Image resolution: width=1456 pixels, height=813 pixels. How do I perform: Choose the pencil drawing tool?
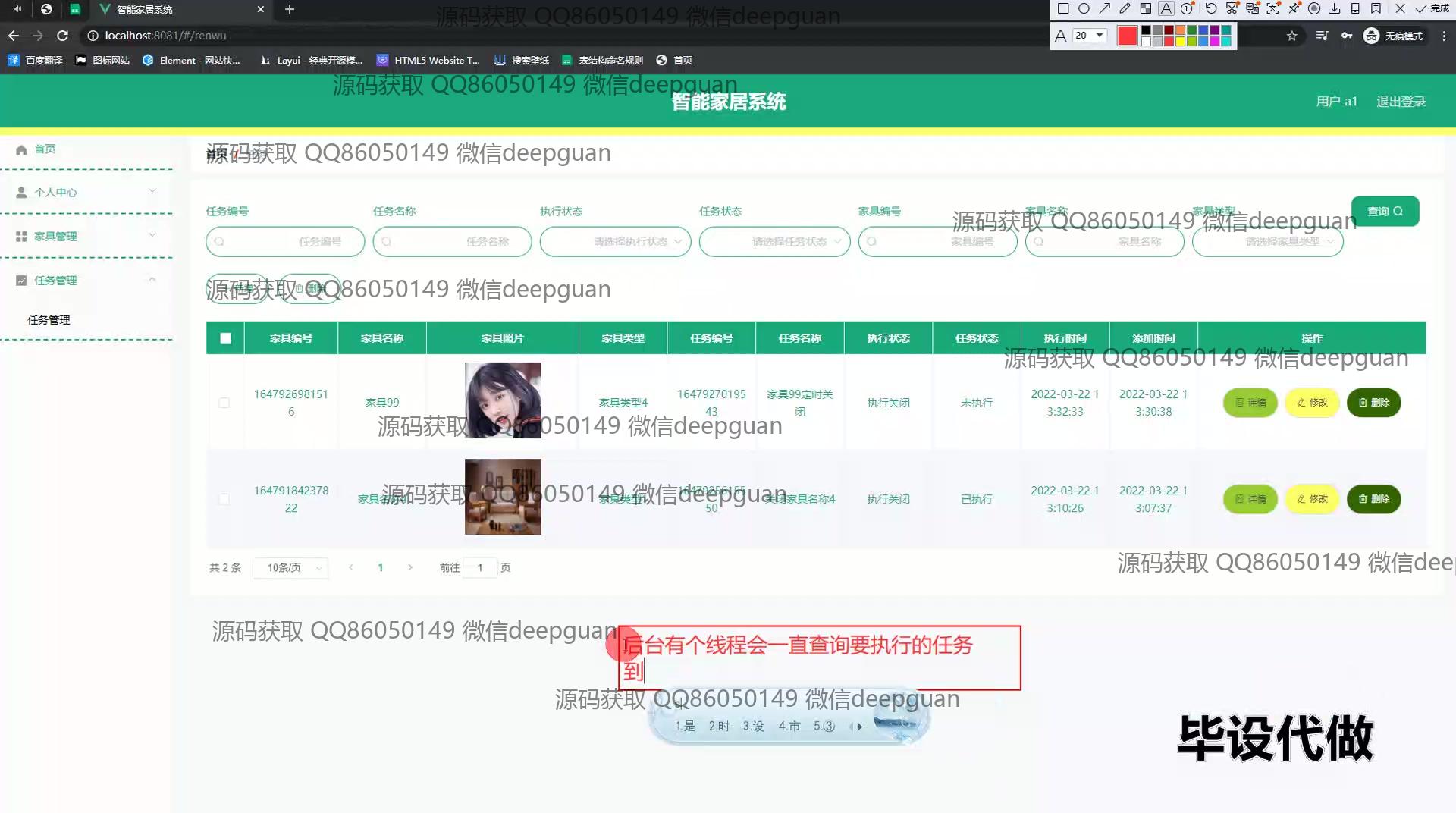(x=1125, y=9)
